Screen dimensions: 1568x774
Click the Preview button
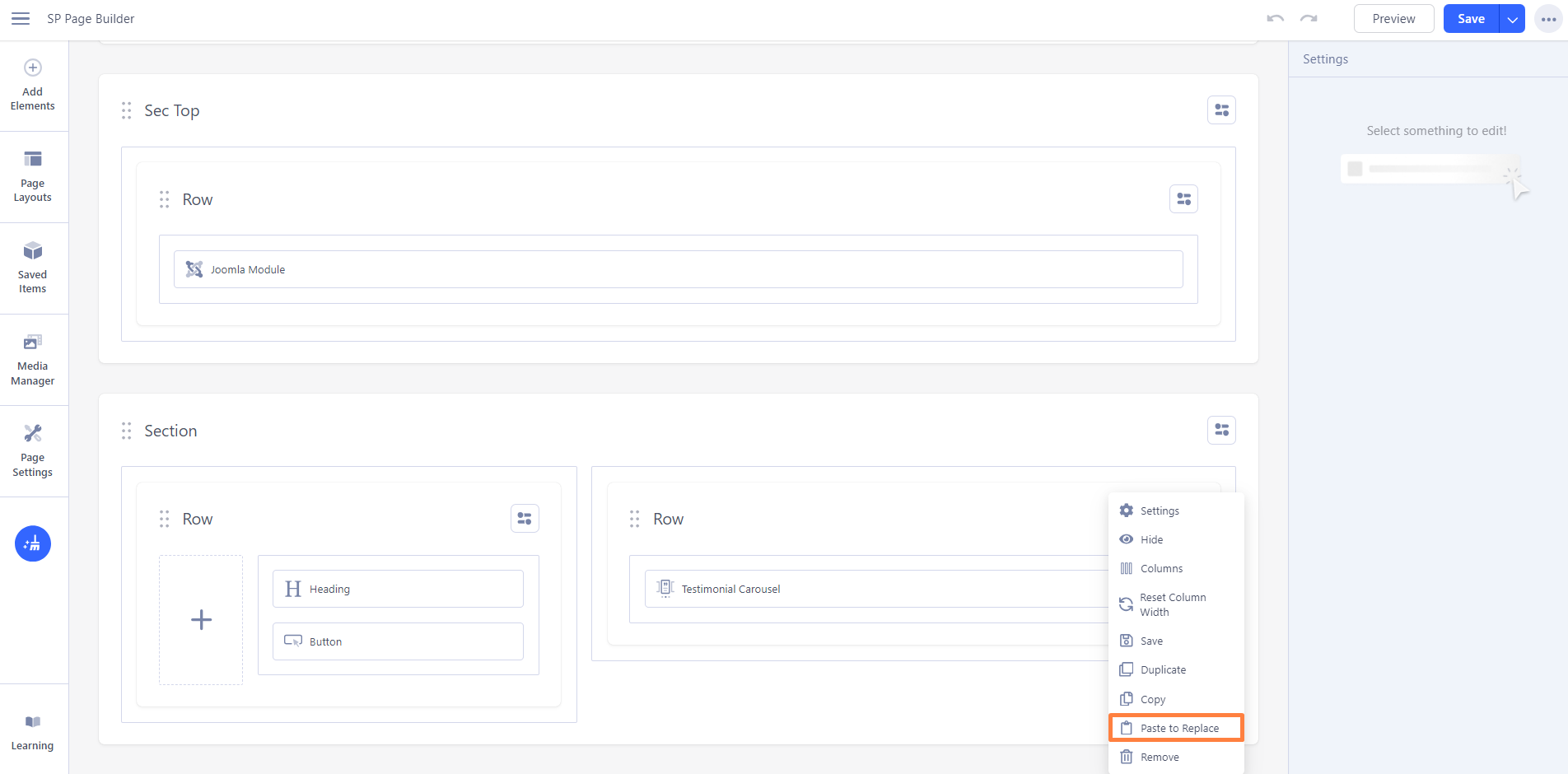(1393, 19)
